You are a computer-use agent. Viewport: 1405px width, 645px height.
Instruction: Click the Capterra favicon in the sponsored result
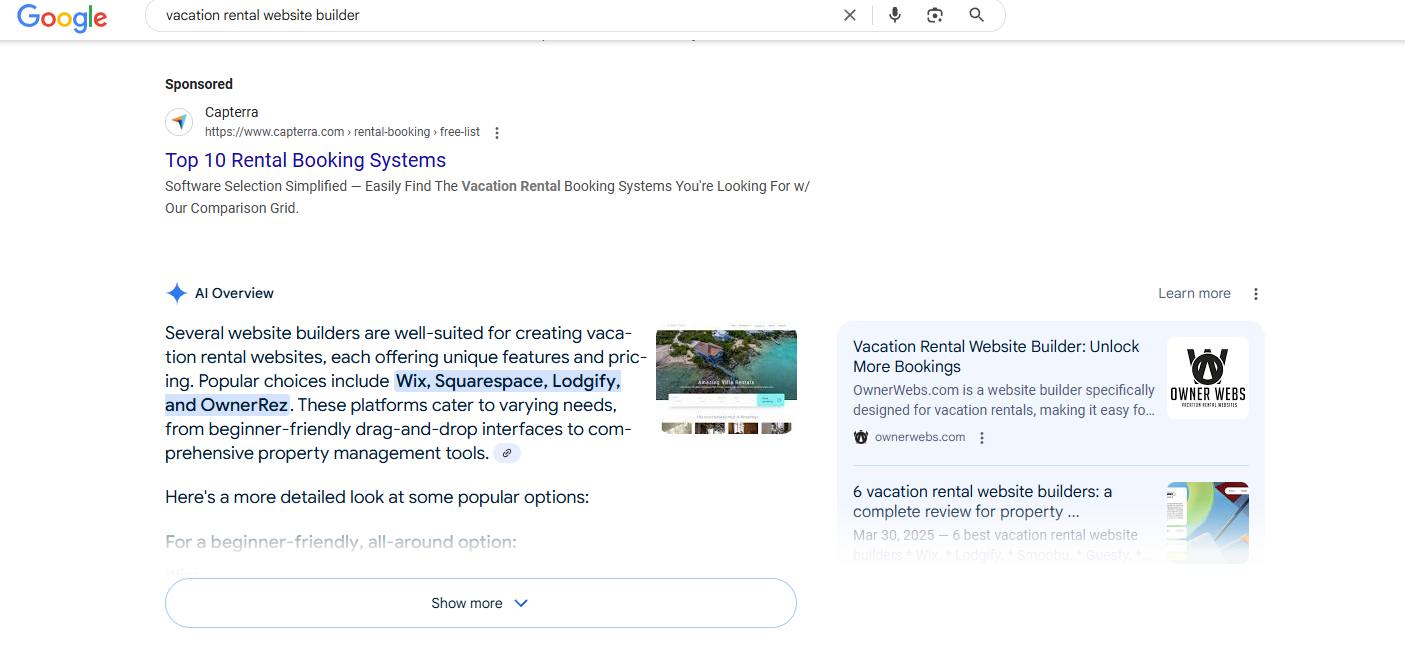[x=178, y=121]
